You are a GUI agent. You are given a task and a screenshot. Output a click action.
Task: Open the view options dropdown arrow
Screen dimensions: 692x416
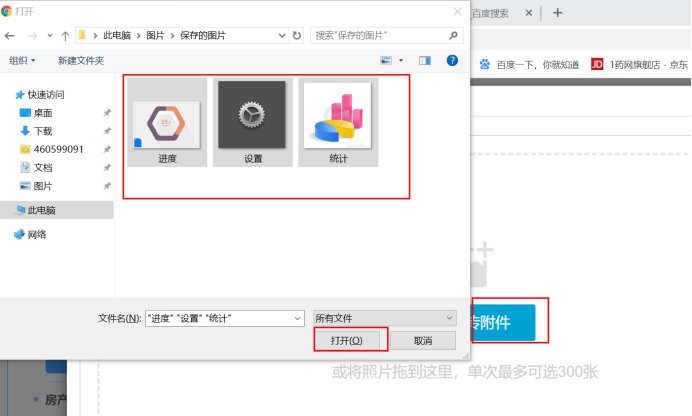coord(401,60)
